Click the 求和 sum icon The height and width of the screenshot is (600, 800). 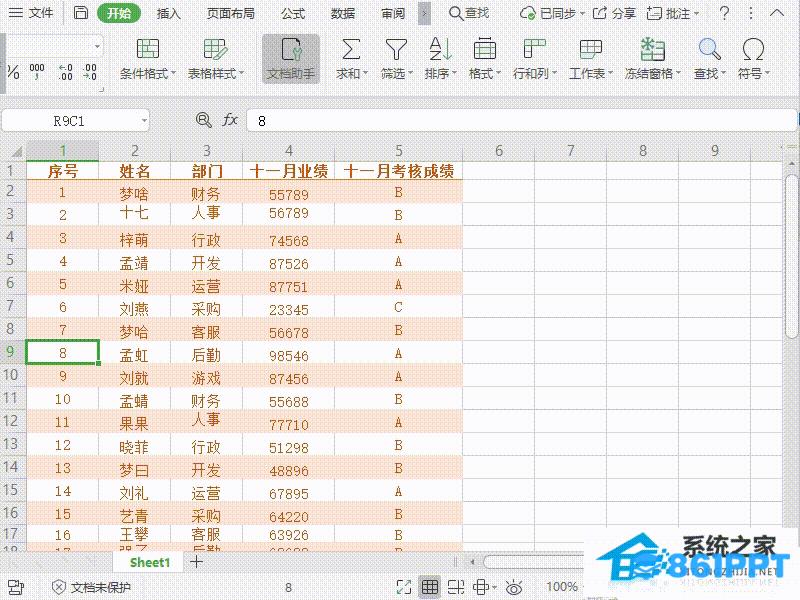click(x=351, y=50)
